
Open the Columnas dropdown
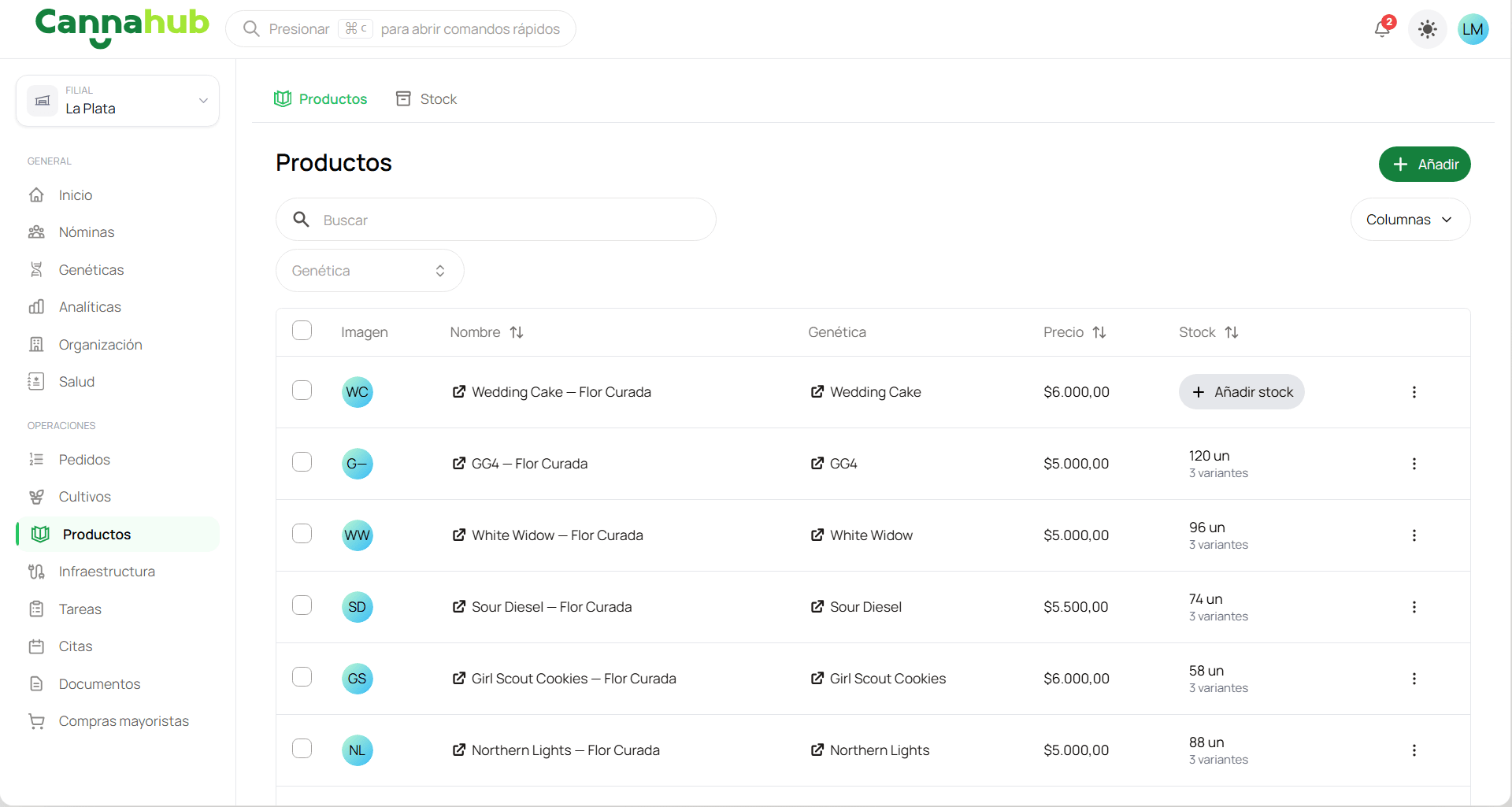(1410, 220)
